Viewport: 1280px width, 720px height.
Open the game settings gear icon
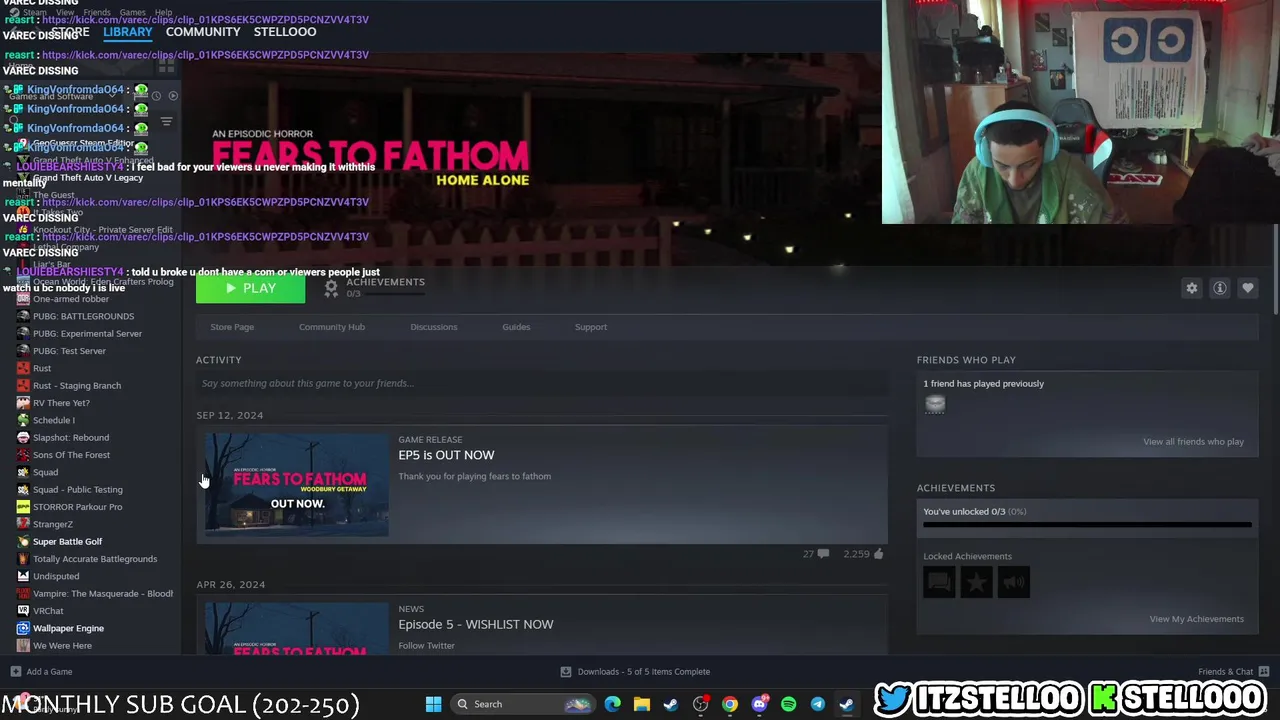pos(1192,288)
